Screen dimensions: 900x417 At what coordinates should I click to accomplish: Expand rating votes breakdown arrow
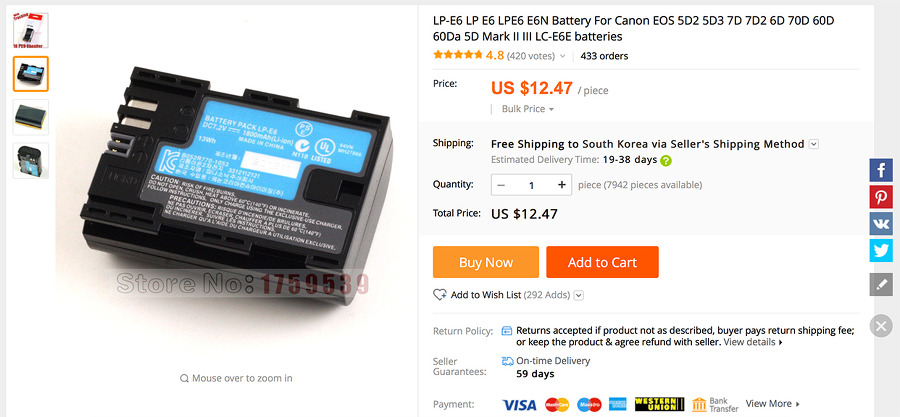click(562, 56)
